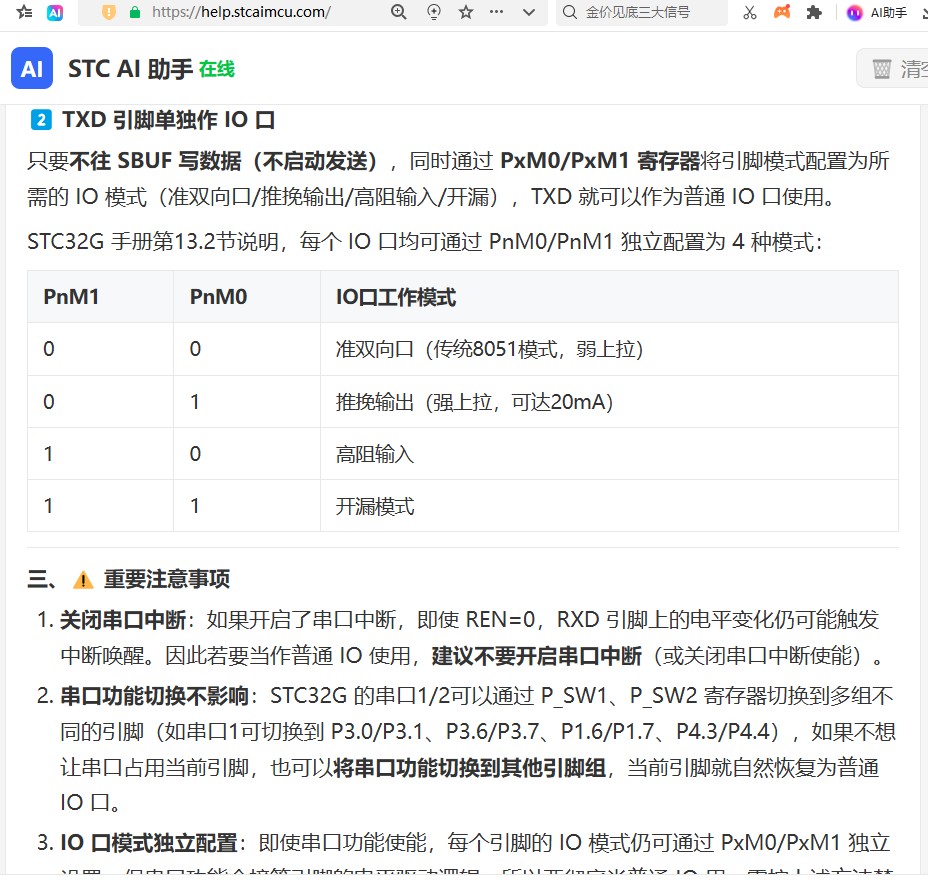Viewport: 928px width, 887px height.
Task: Click bold text 建议不要开启串口中断
Action: [537, 656]
